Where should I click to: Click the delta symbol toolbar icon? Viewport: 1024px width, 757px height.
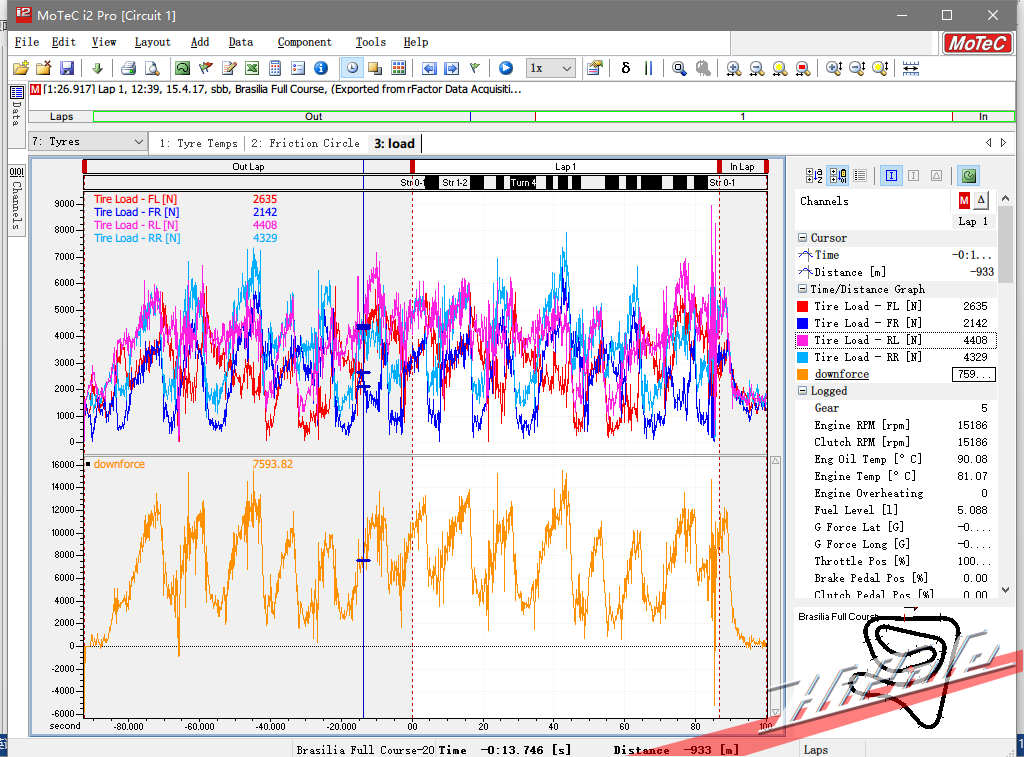[626, 68]
